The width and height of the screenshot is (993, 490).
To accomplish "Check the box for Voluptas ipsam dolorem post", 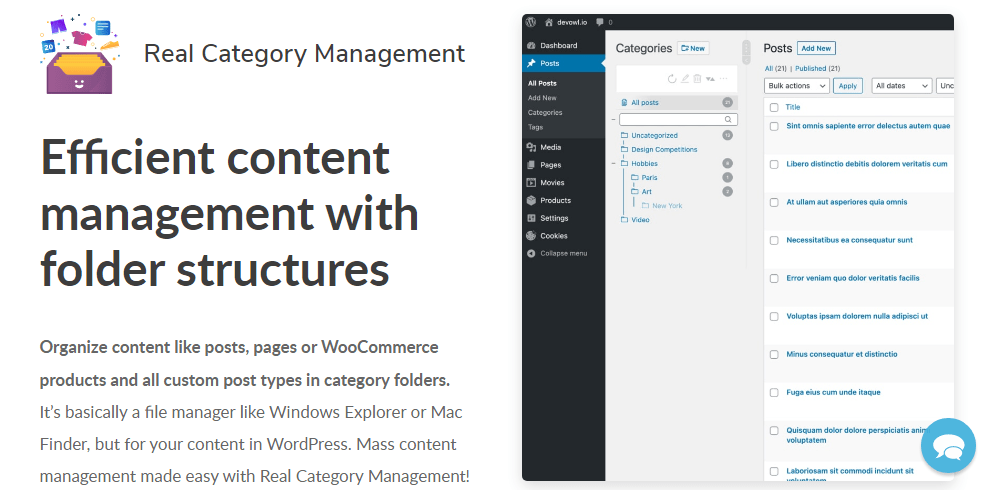I will coord(774,317).
